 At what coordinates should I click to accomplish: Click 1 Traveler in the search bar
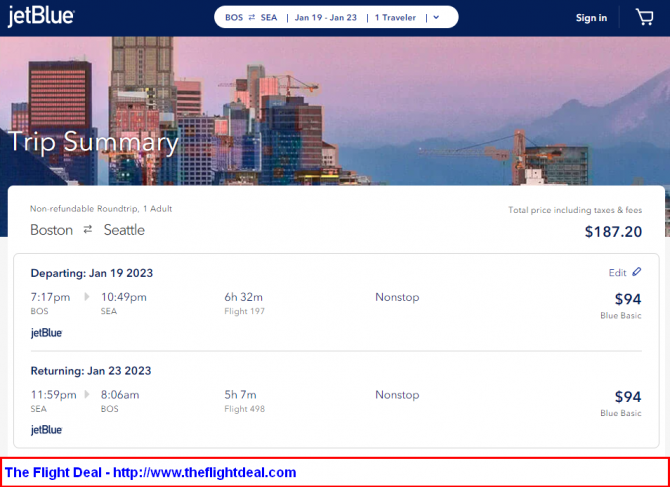tap(395, 18)
